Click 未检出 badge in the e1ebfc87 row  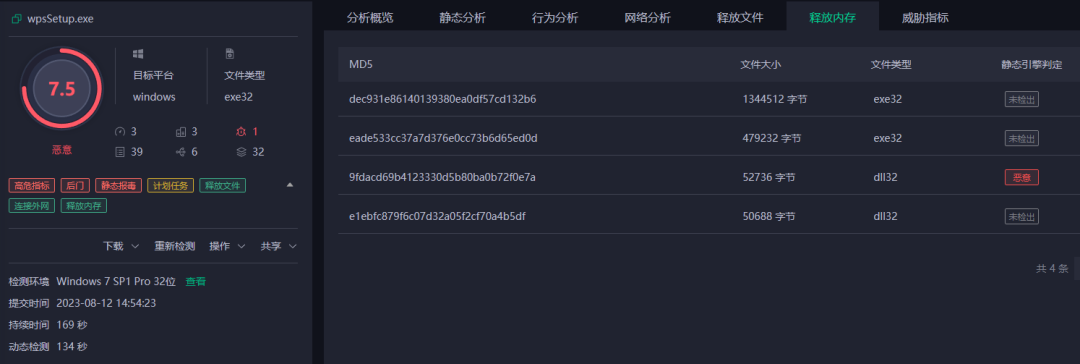1021,216
